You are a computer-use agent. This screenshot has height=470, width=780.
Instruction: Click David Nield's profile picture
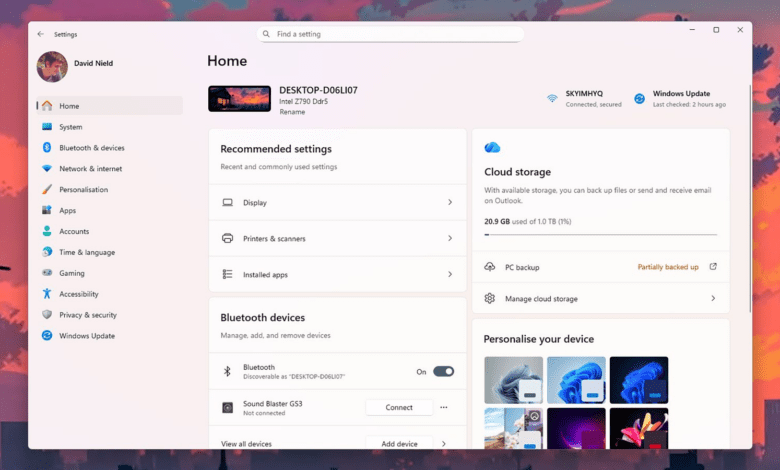(x=52, y=67)
